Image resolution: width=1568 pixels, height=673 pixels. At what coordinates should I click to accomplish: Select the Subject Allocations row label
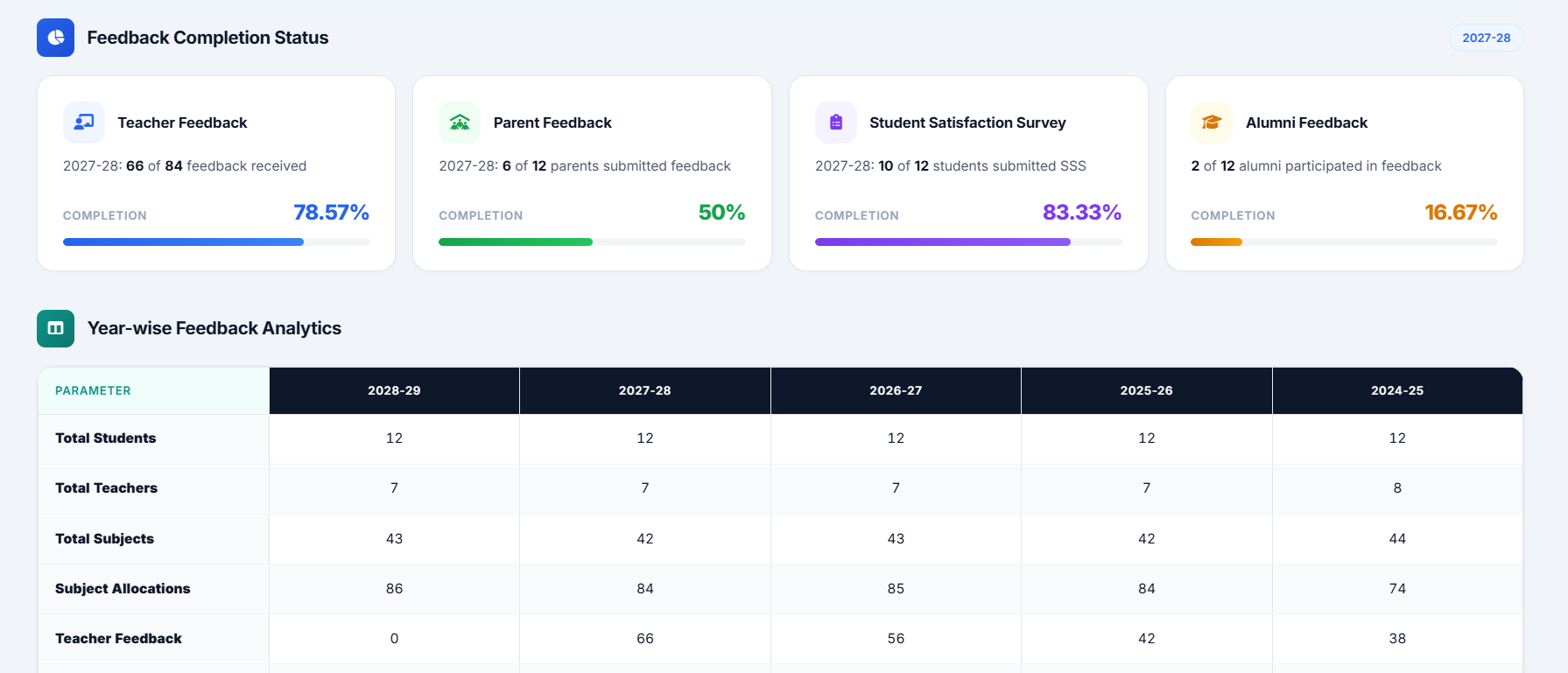[x=123, y=589]
